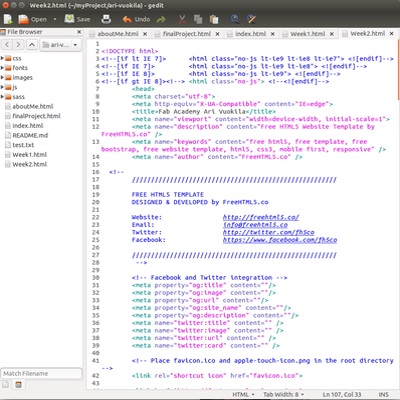Select index.html in the file browser
This screenshot has height=400, width=400.
point(28,126)
